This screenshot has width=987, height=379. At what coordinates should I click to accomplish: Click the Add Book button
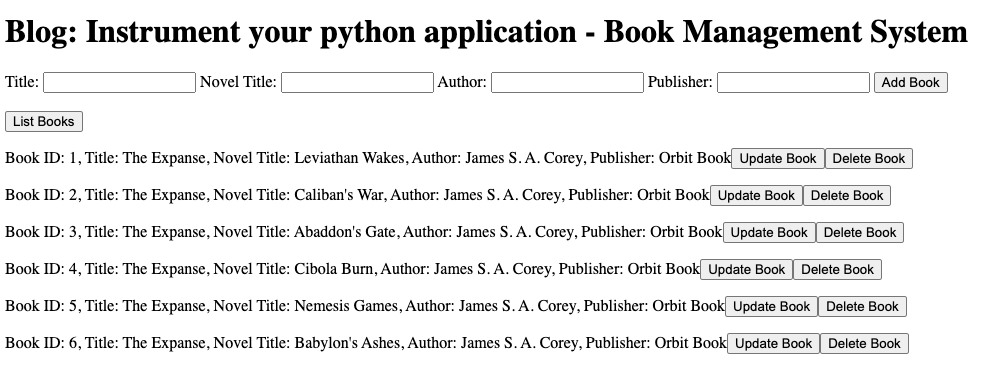point(910,82)
